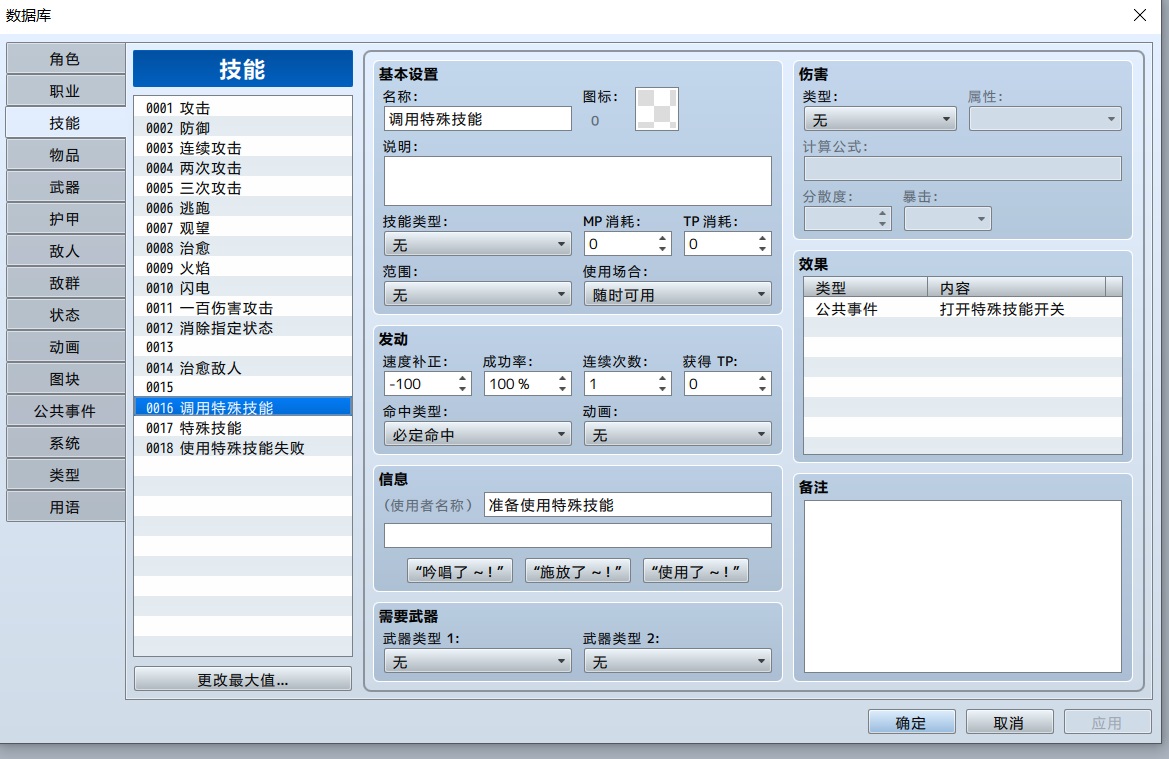
Task: Click the 确定 button
Action: [x=911, y=722]
